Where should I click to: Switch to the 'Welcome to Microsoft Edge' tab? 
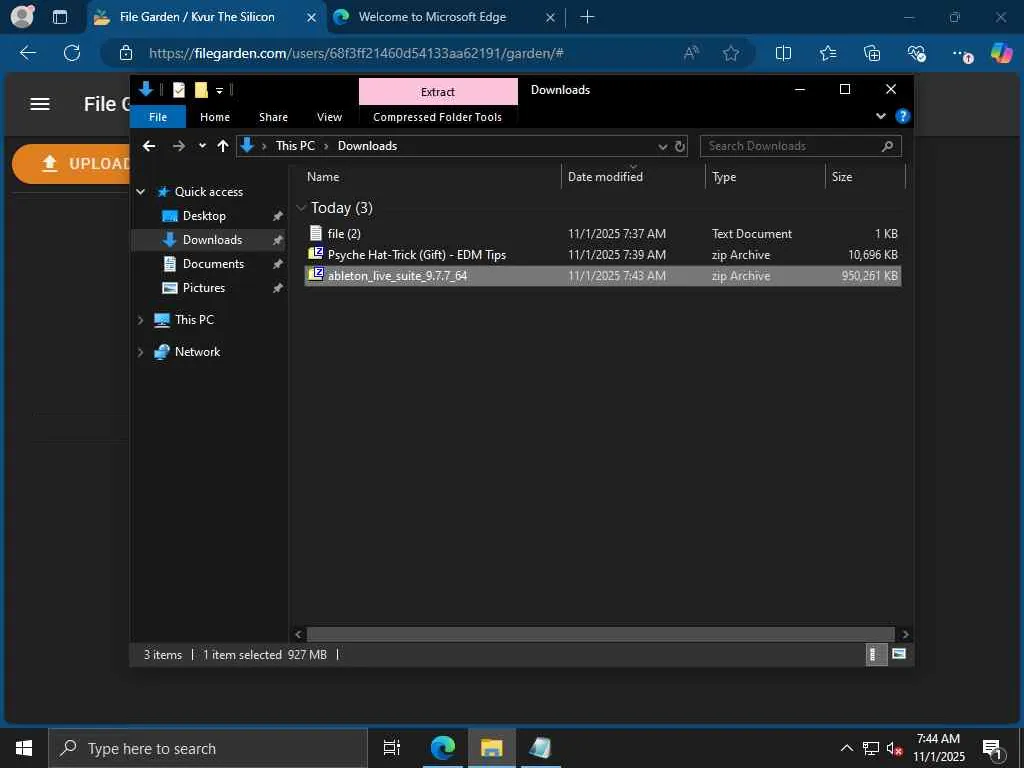click(x=432, y=17)
